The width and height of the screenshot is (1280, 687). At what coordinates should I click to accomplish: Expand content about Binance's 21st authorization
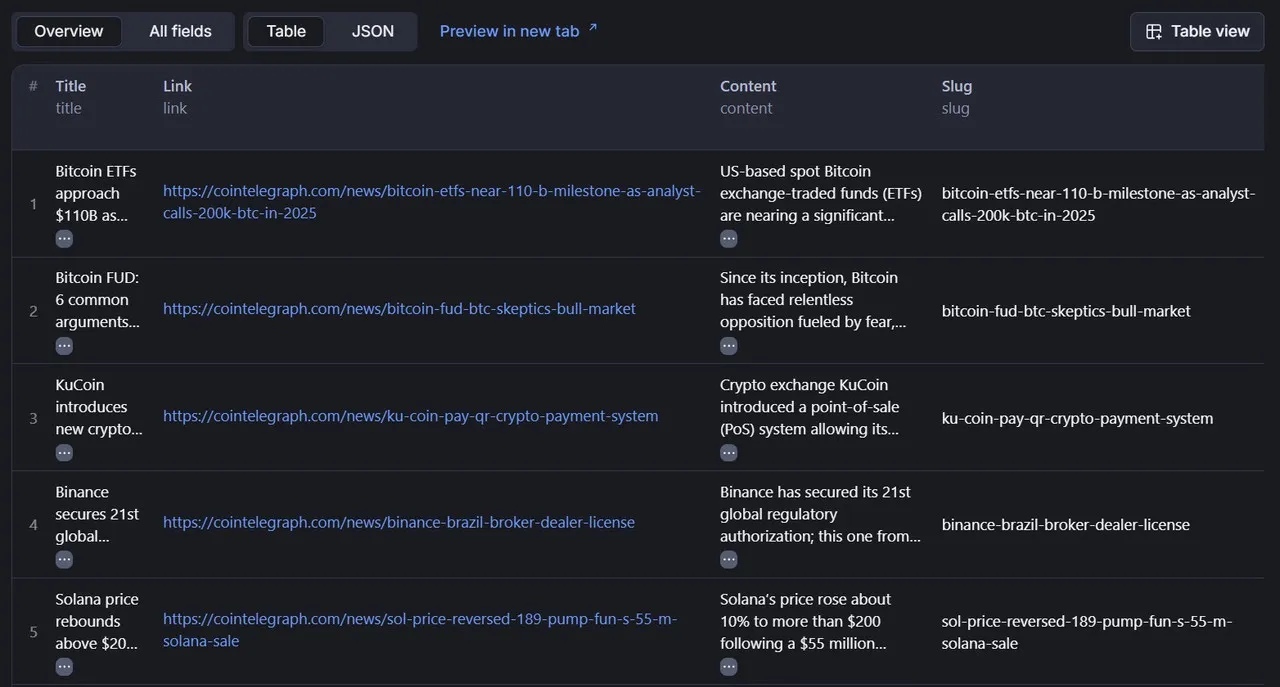(729, 560)
